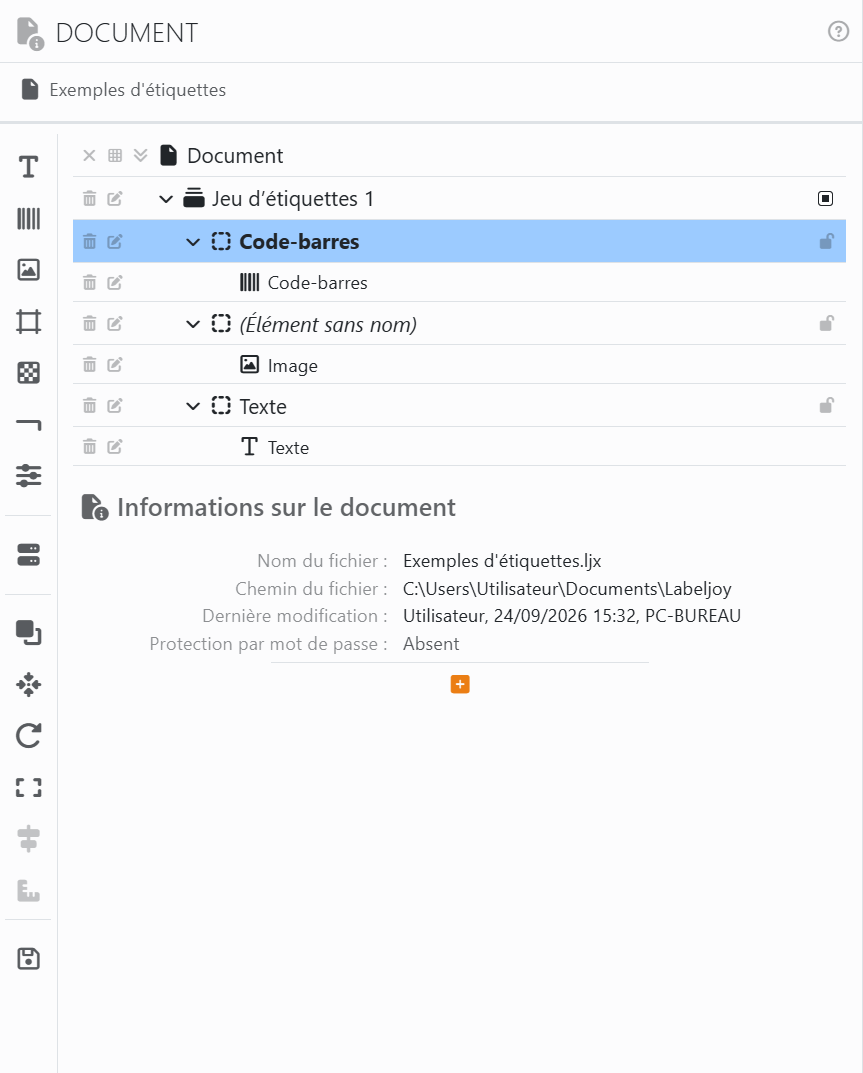Viewport: 863px width, 1073px height.
Task: Select the Text tool in sidebar
Action: 28,167
